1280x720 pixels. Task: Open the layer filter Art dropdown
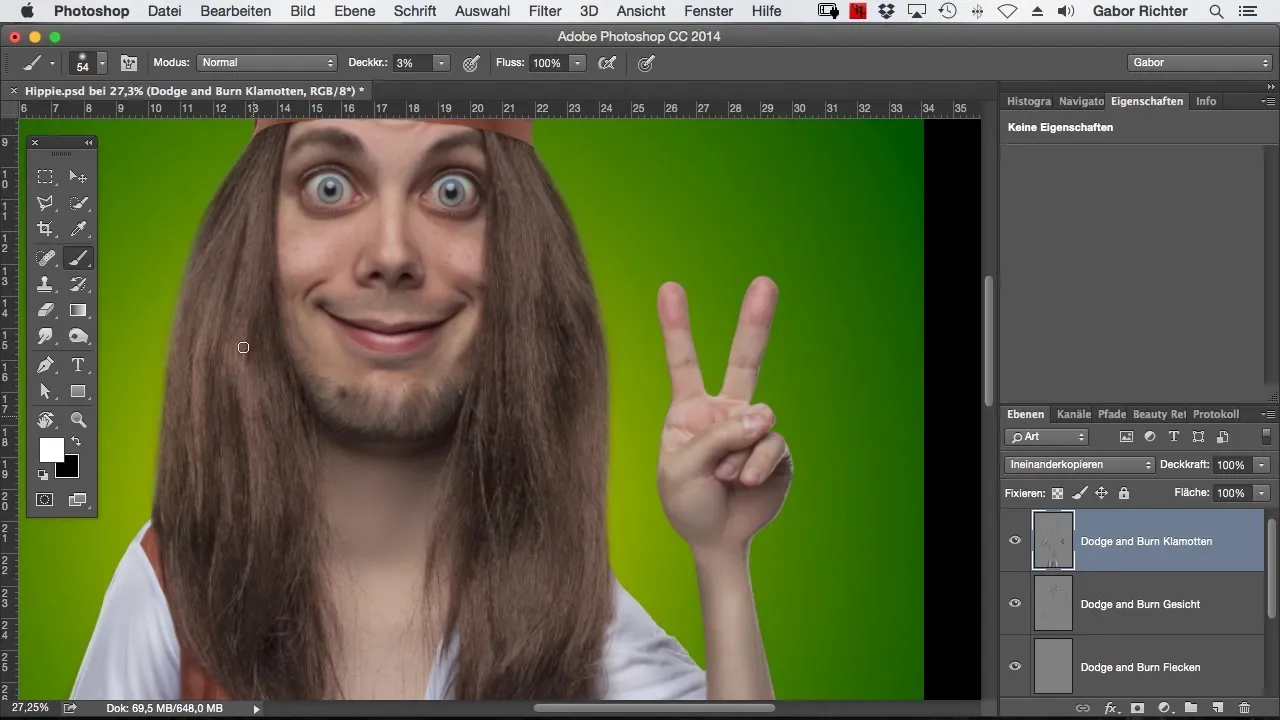[x=1047, y=437]
